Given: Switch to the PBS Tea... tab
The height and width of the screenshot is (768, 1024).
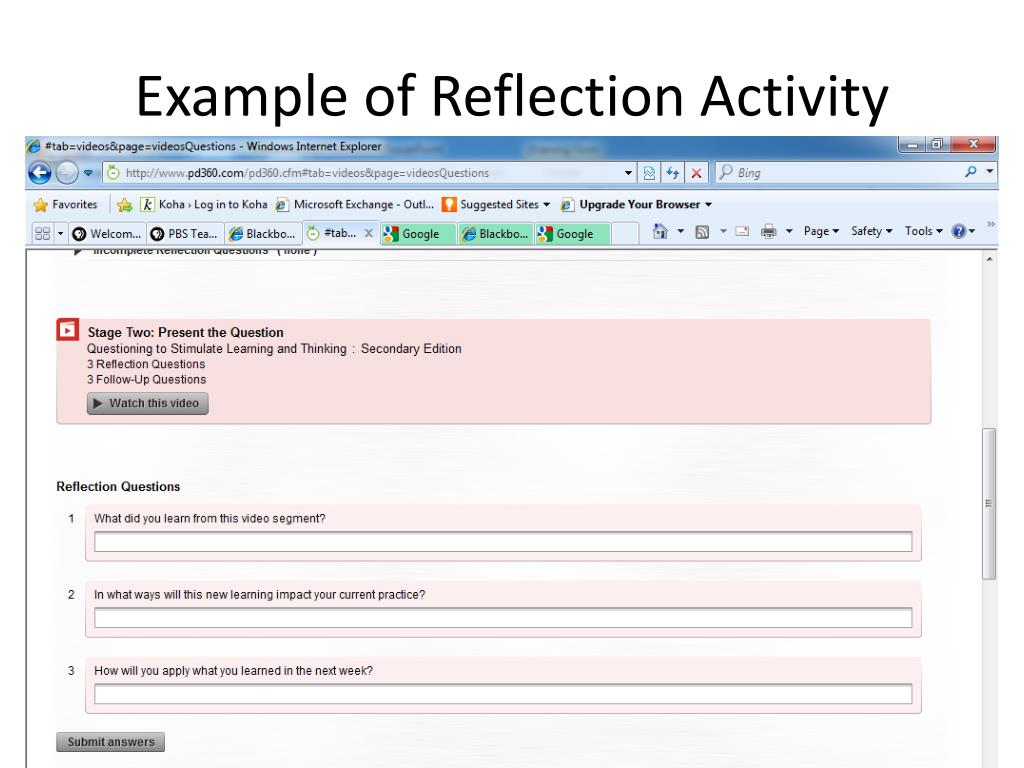Looking at the screenshot, I should [x=185, y=234].
